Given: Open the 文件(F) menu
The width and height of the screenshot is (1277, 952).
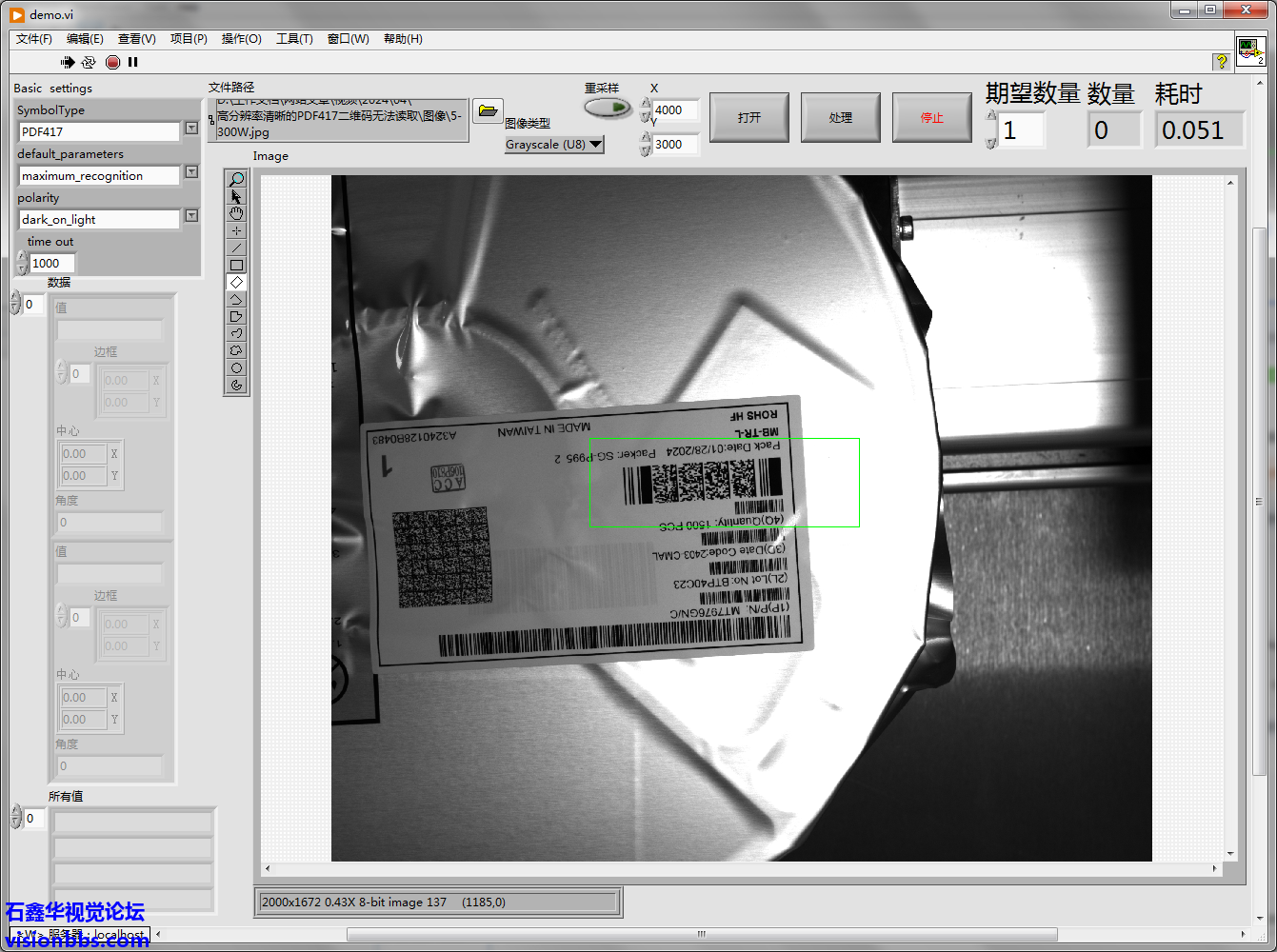Looking at the screenshot, I should [x=34, y=39].
